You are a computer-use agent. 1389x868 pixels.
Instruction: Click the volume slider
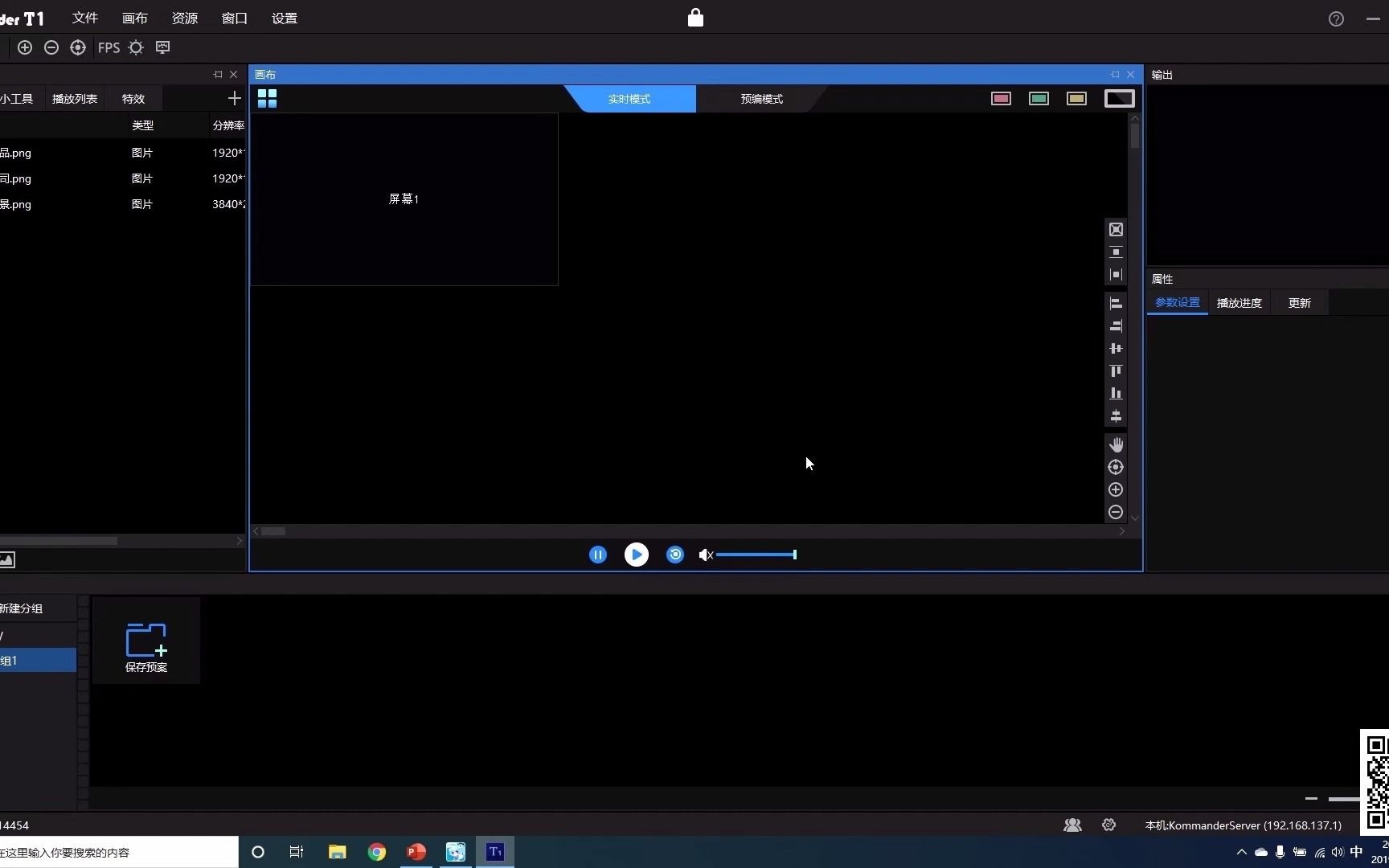click(x=756, y=555)
